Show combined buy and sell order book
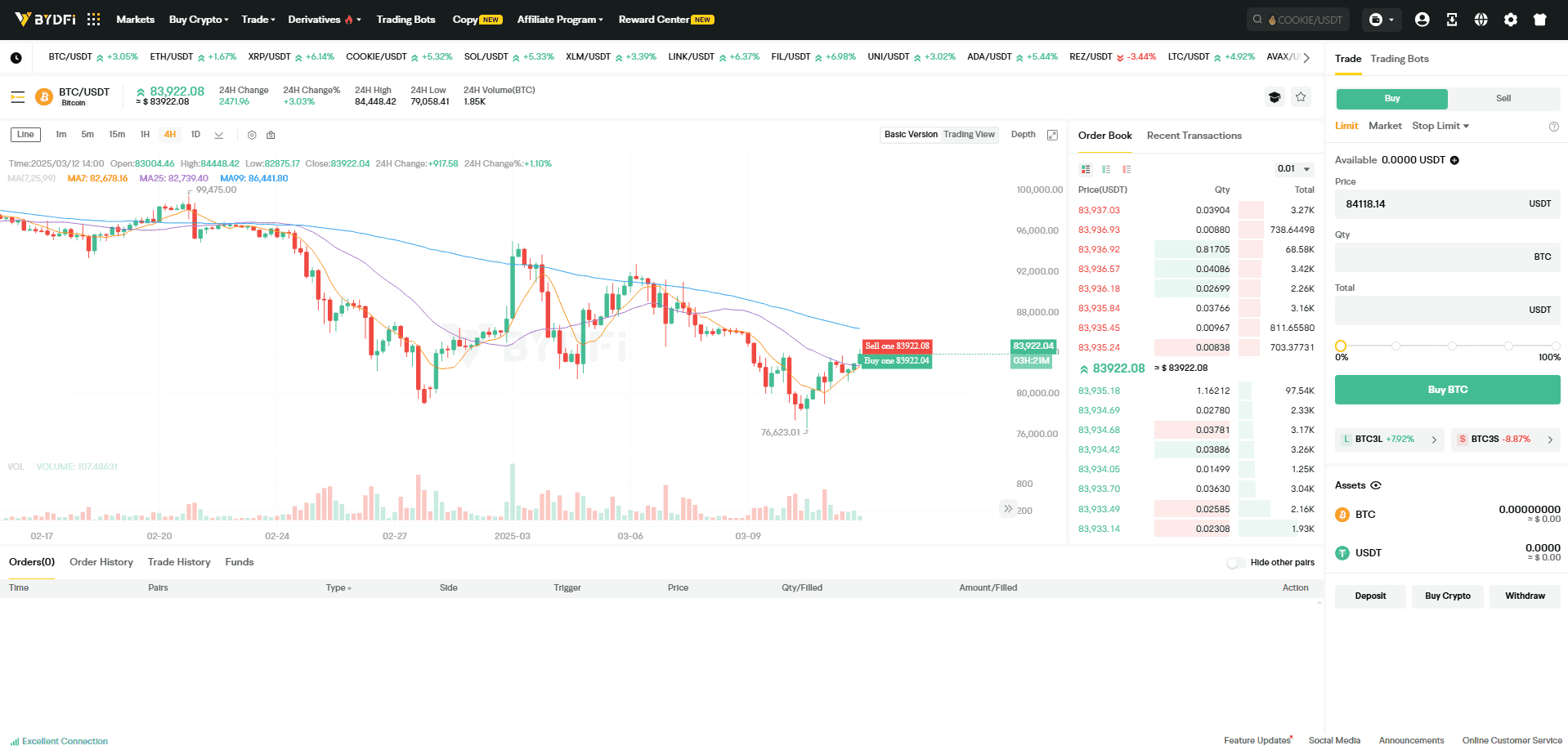The image size is (1568, 750). point(1086,169)
